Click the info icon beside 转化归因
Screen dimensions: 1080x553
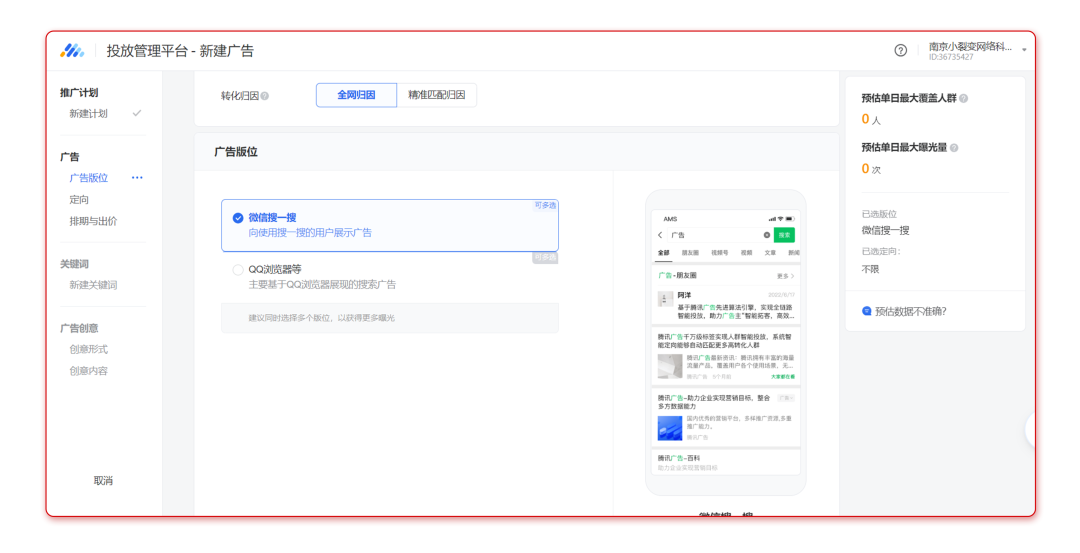click(x=265, y=96)
